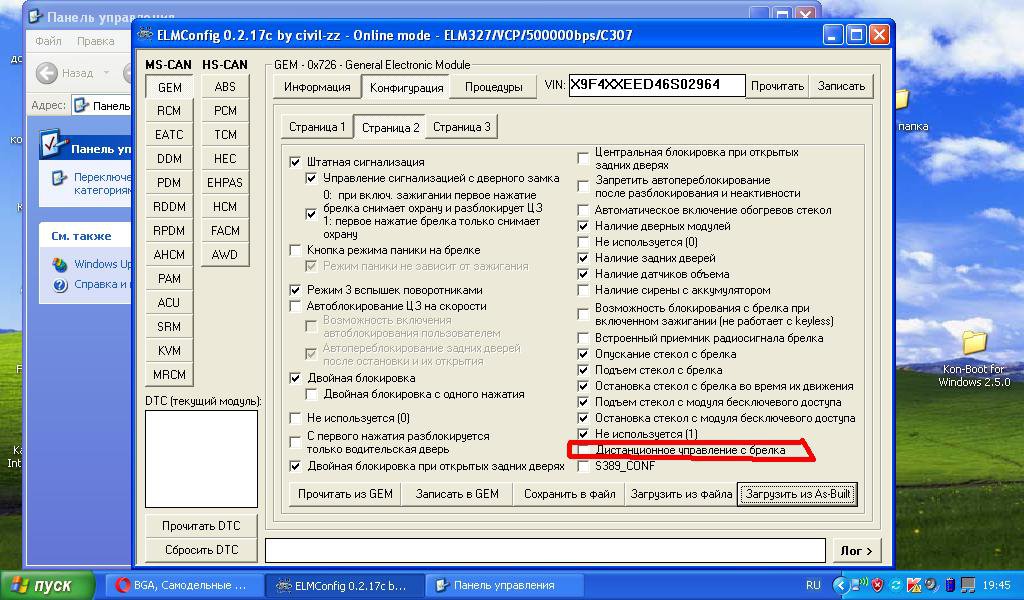Click the DTC list box
Viewport: 1024px width, 600px height.
coord(201,458)
